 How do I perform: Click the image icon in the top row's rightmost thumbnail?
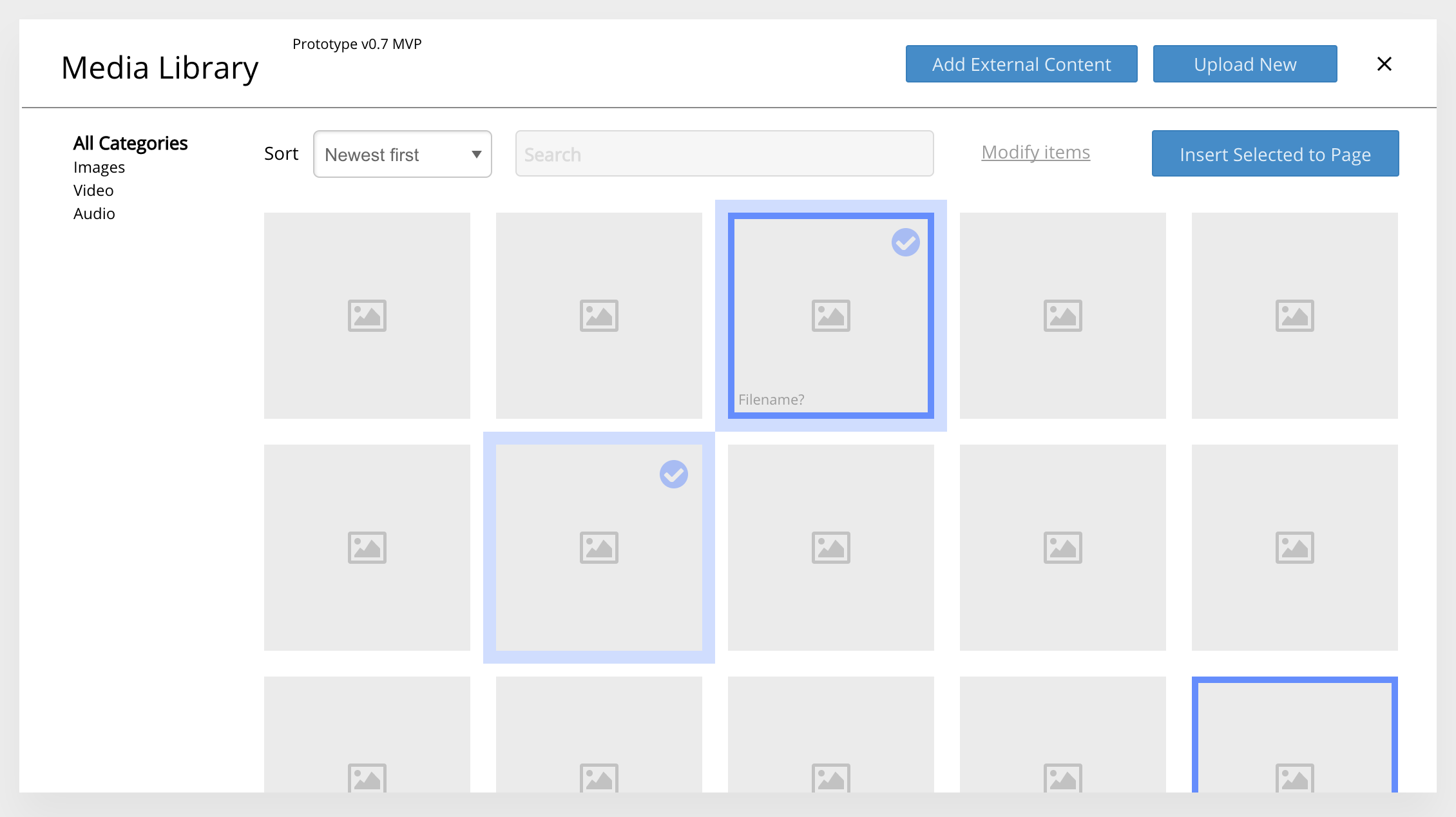[1296, 315]
